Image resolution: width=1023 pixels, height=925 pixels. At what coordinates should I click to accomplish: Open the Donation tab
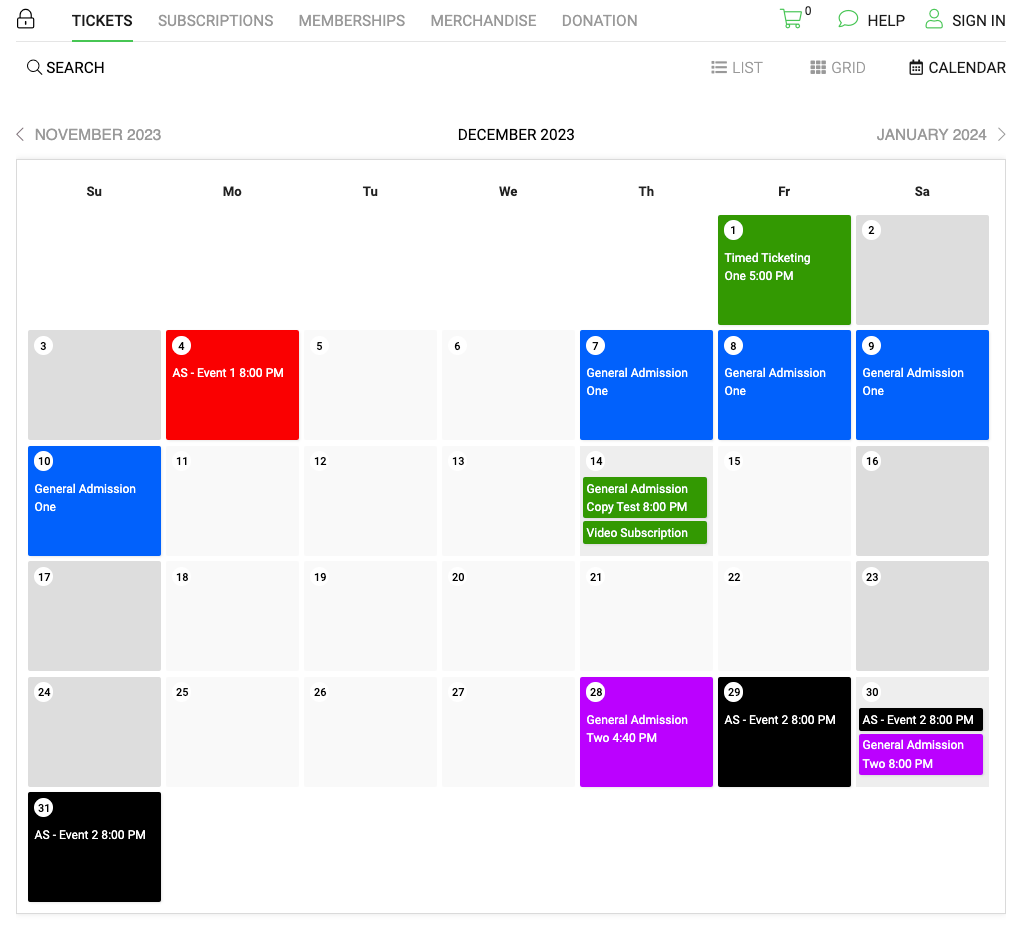point(600,21)
